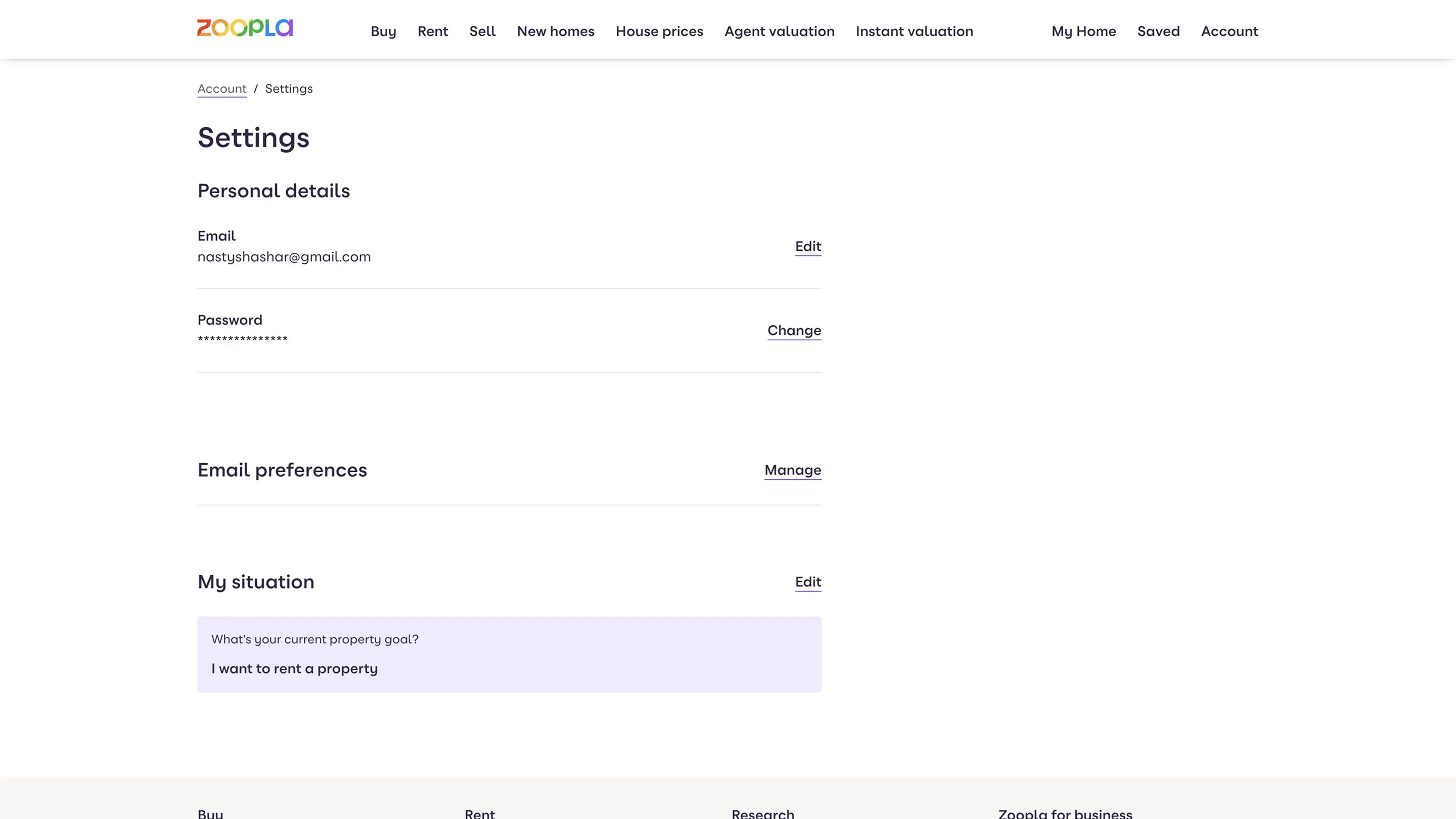Click footer Zoopla for business heading
Screen dimensions: 1456x819
pos(1065,813)
